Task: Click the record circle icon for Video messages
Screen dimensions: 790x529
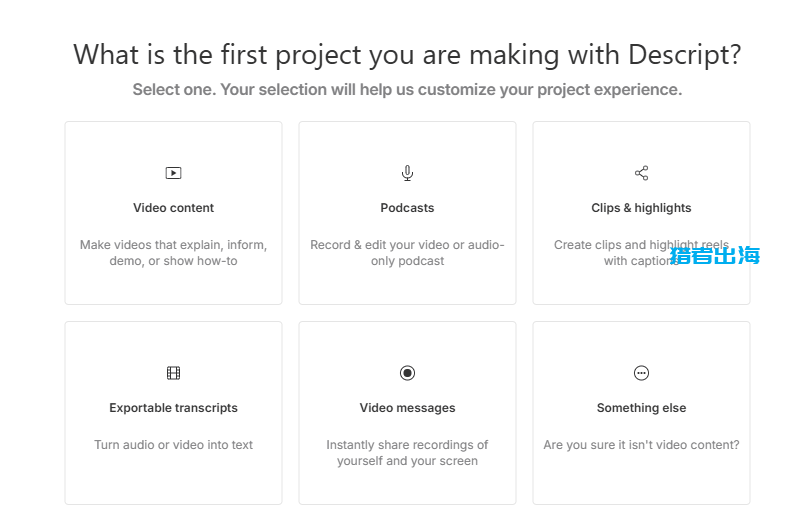Action: tap(407, 373)
